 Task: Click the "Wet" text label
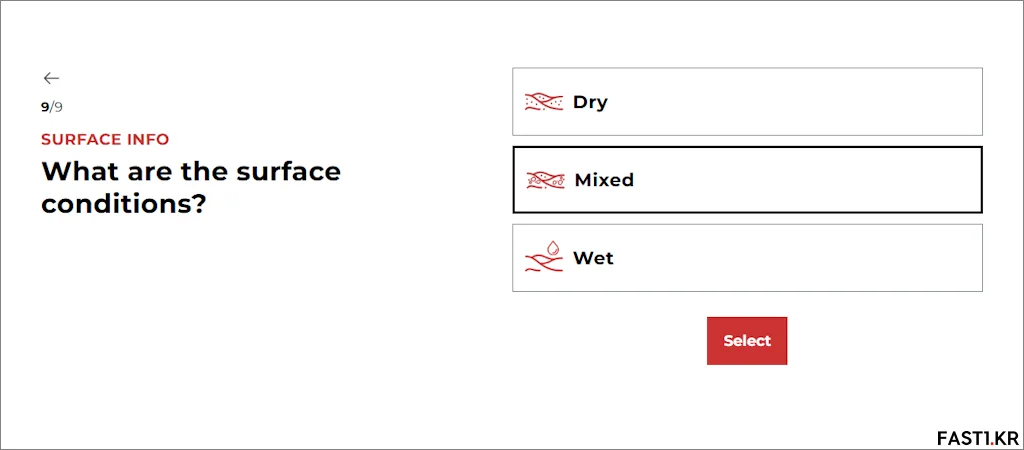(593, 258)
